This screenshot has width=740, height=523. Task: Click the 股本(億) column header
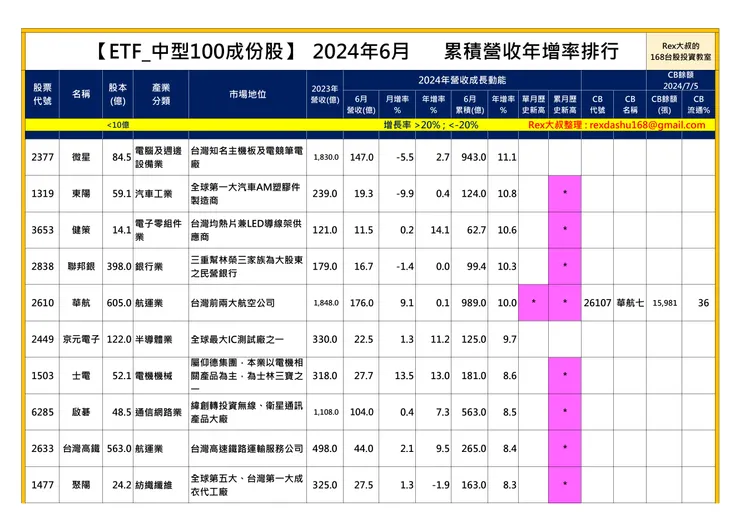(118, 94)
